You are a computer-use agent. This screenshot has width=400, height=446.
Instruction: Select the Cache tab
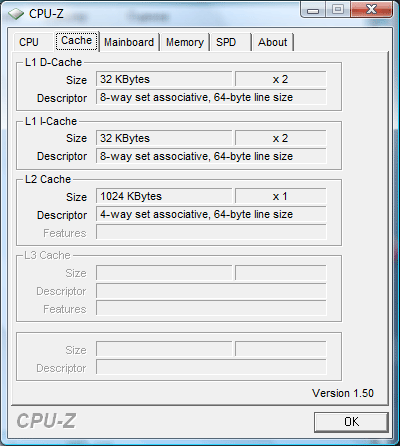tap(77, 41)
